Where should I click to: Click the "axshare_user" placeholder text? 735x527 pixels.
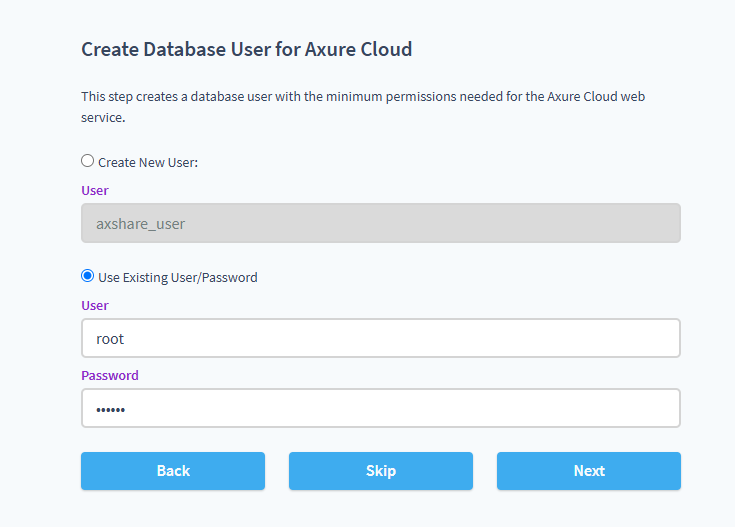coord(140,224)
